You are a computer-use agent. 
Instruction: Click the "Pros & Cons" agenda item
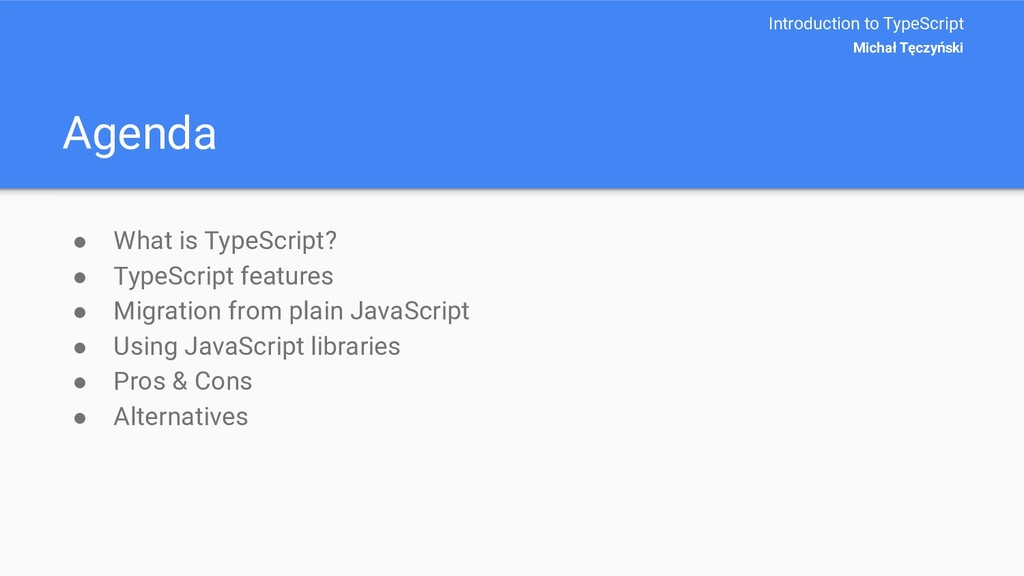[x=183, y=381]
